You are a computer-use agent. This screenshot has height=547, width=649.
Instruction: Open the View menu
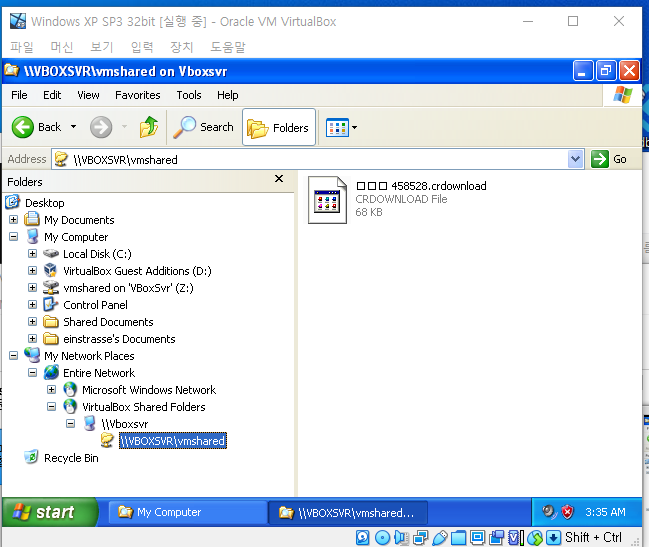click(x=88, y=95)
